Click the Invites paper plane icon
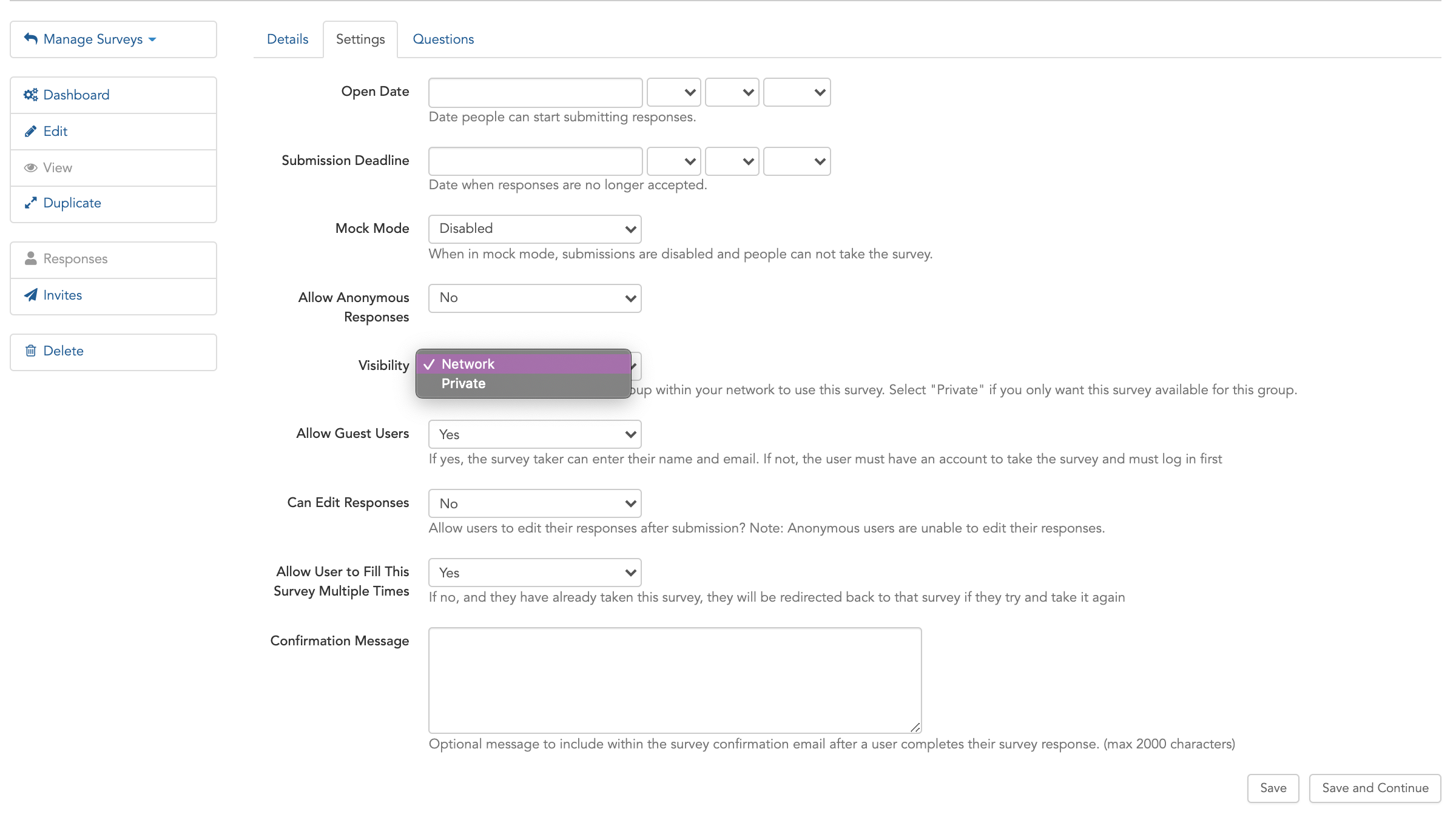The image size is (1456, 820). 31,295
